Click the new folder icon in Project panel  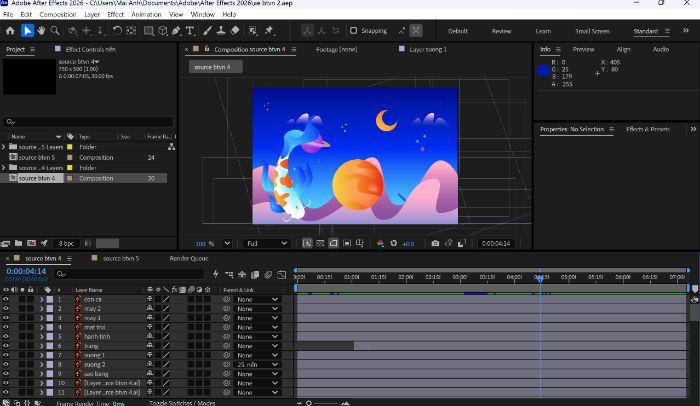click(18, 243)
